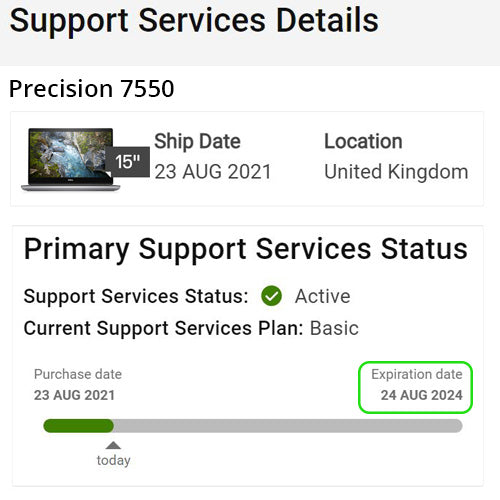
Task: Click the gray remaining portion of the progress bar
Action: click(288, 426)
